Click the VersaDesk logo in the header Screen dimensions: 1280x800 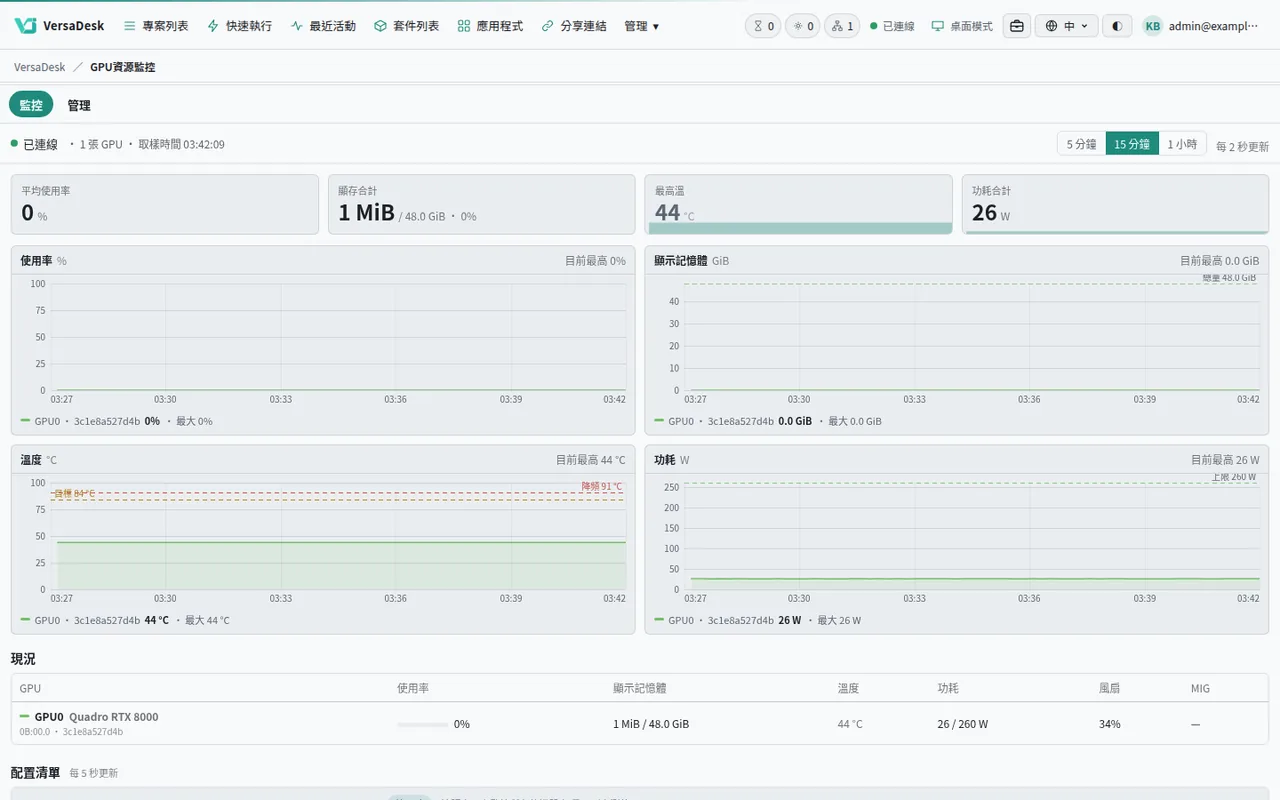click(x=60, y=26)
